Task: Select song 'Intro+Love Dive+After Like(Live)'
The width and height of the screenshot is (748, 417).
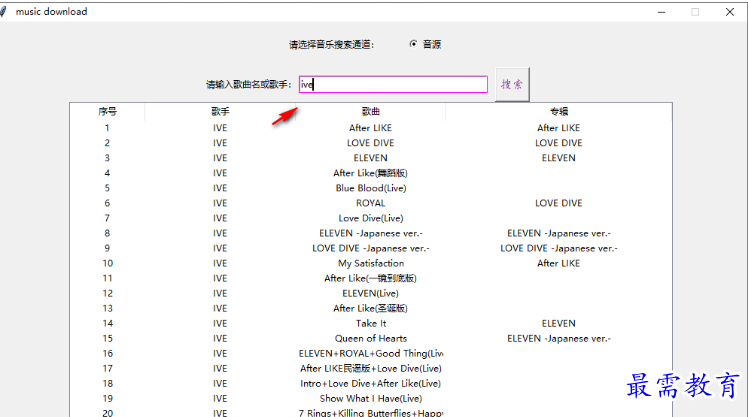Action: [x=371, y=384]
